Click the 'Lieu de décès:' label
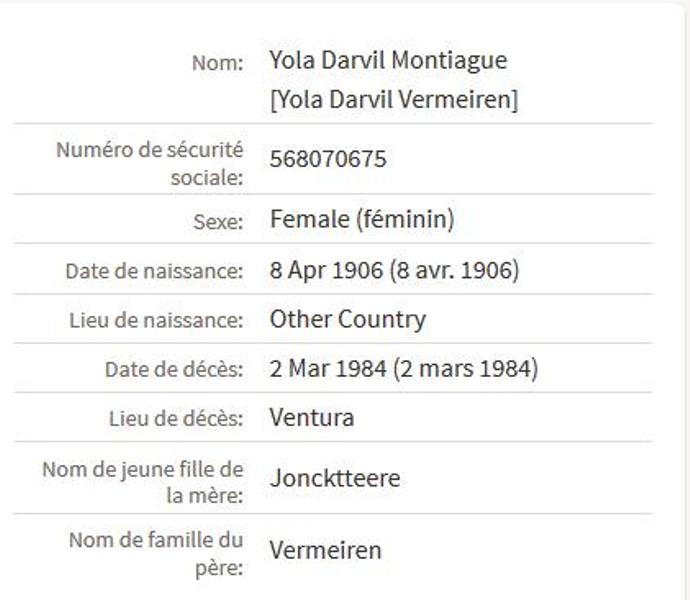The image size is (690, 600). pos(176,419)
